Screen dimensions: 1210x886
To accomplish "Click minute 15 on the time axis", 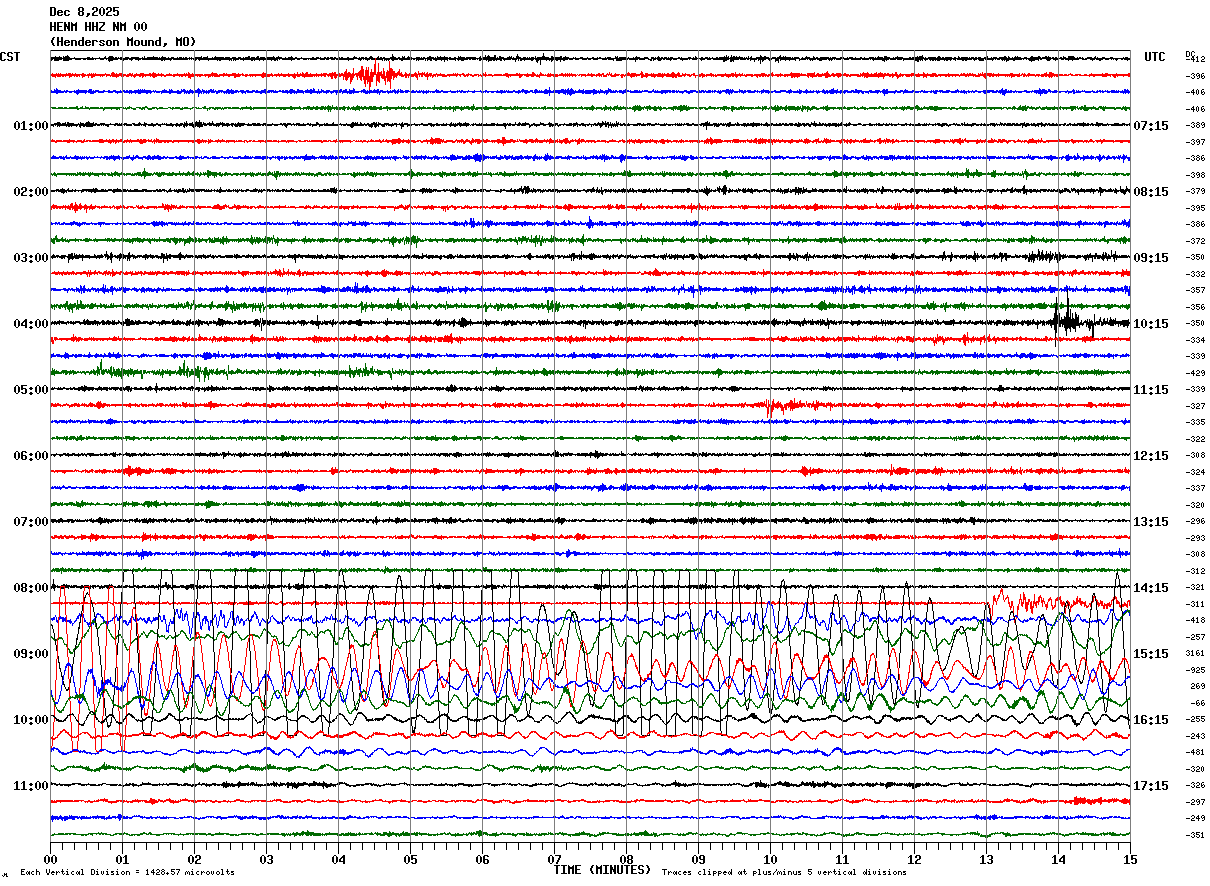I will point(1130,859).
